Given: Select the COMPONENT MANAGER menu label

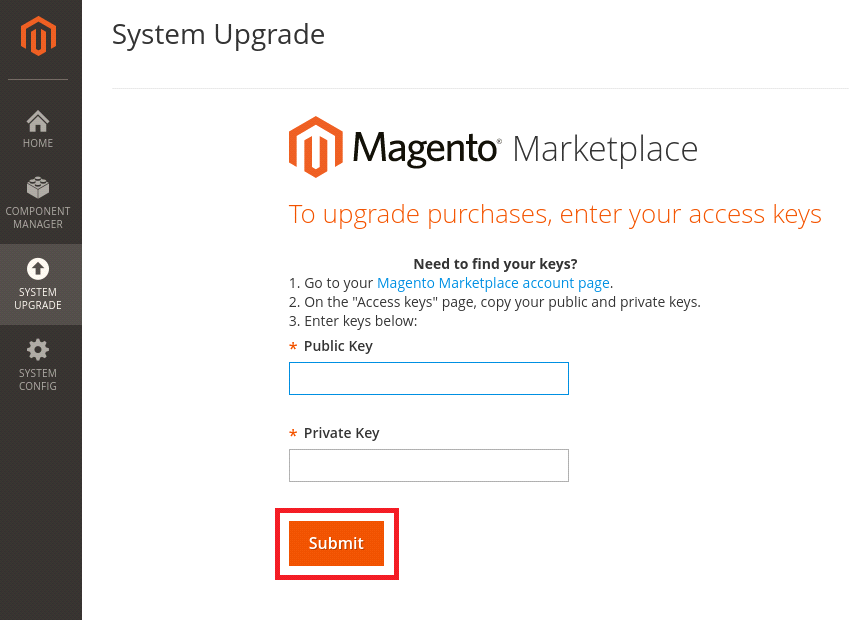Looking at the screenshot, I should pos(38,218).
